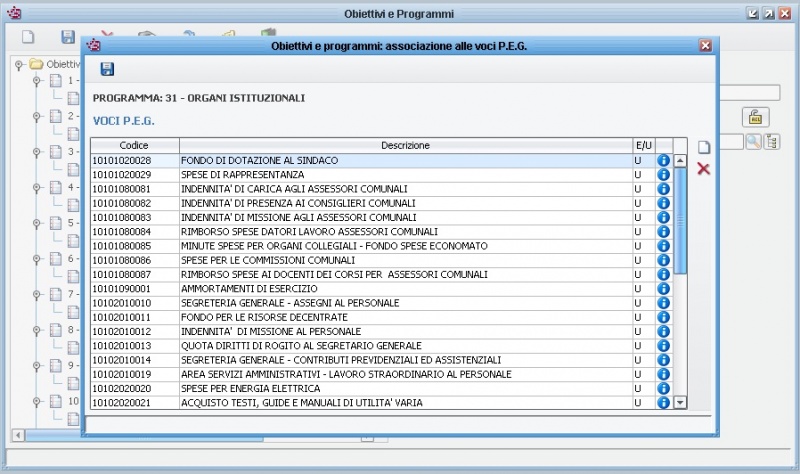The width and height of the screenshot is (800, 474).
Task: Select code cell 10101020029
Action: coord(135,174)
